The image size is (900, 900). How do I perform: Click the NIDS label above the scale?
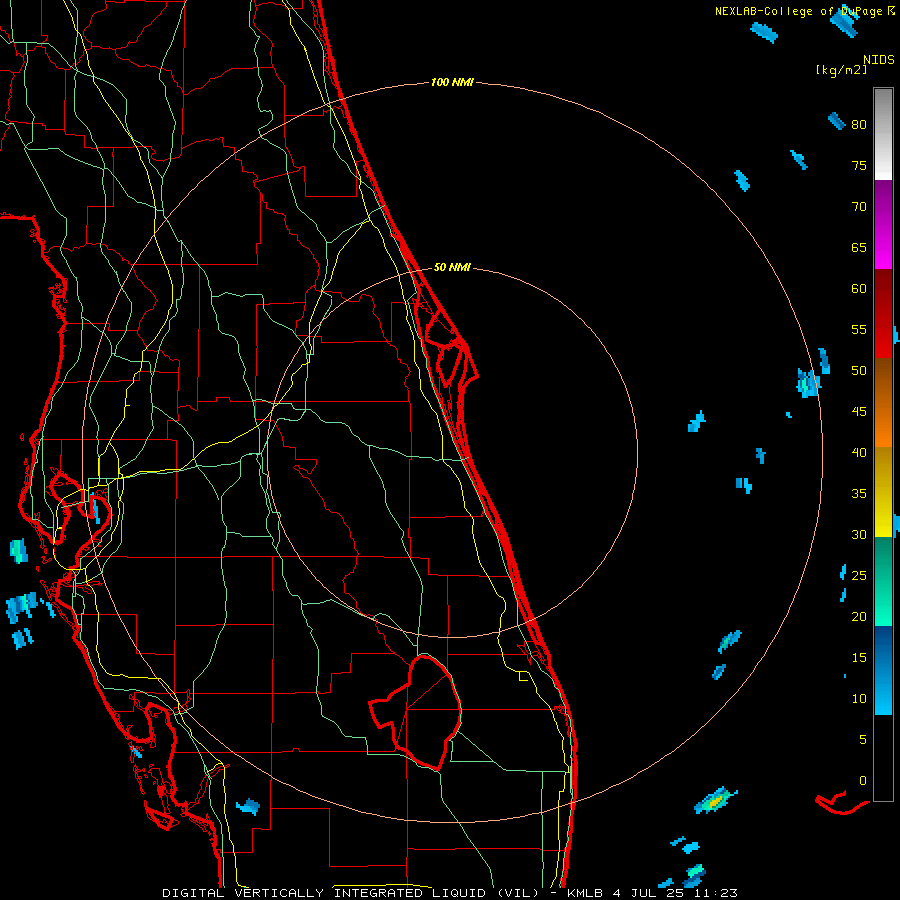[x=878, y=60]
